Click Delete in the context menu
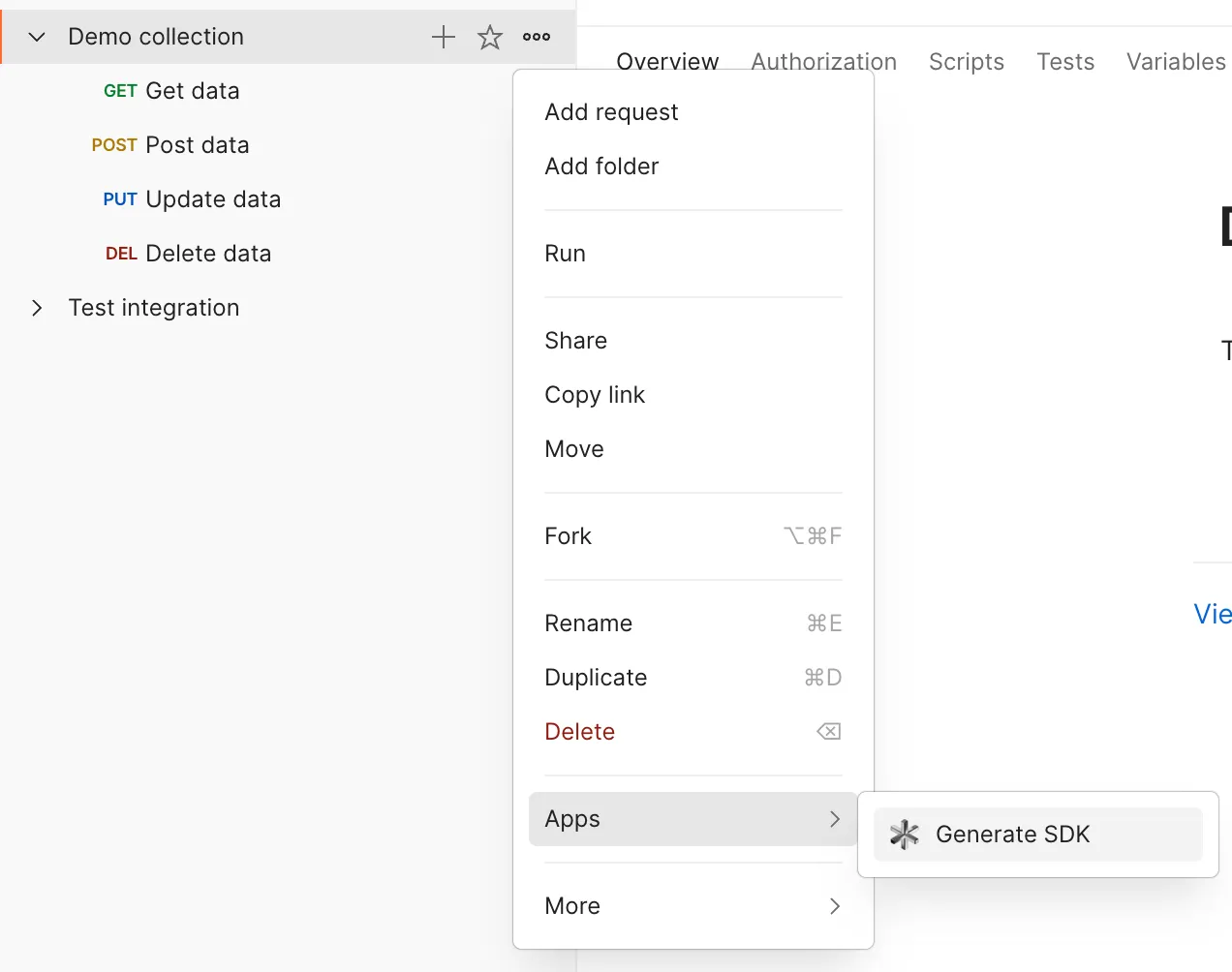This screenshot has height=972, width=1232. tap(579, 731)
